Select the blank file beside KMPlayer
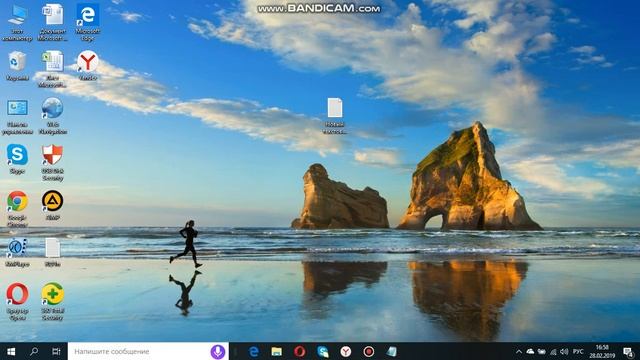The image size is (640, 360). pyautogui.click(x=53, y=252)
